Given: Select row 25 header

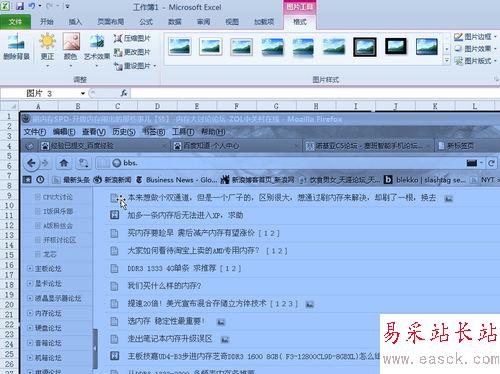Looking at the screenshot, I should coord(9,354).
